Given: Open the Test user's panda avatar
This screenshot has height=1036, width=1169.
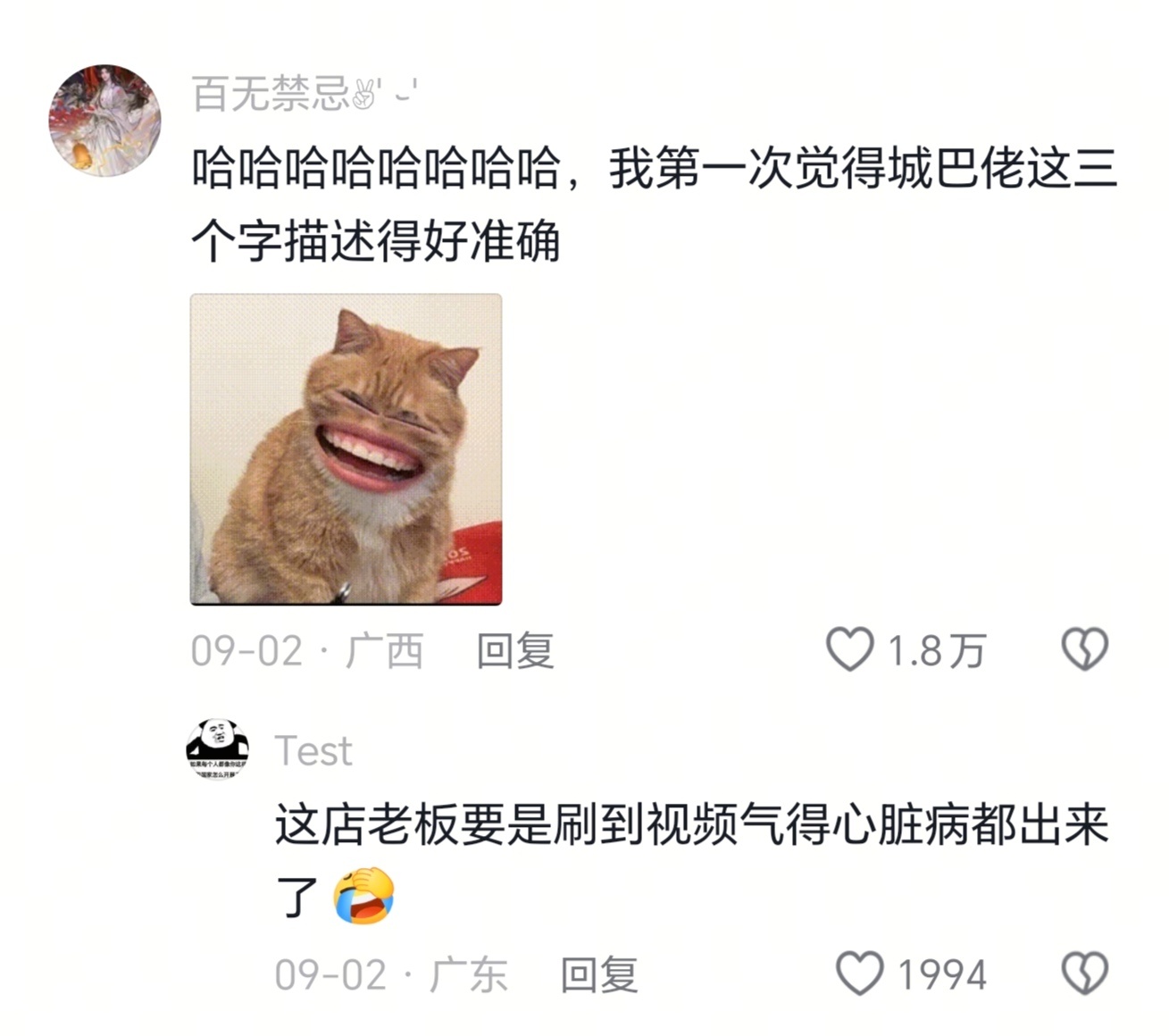Looking at the screenshot, I should [217, 749].
